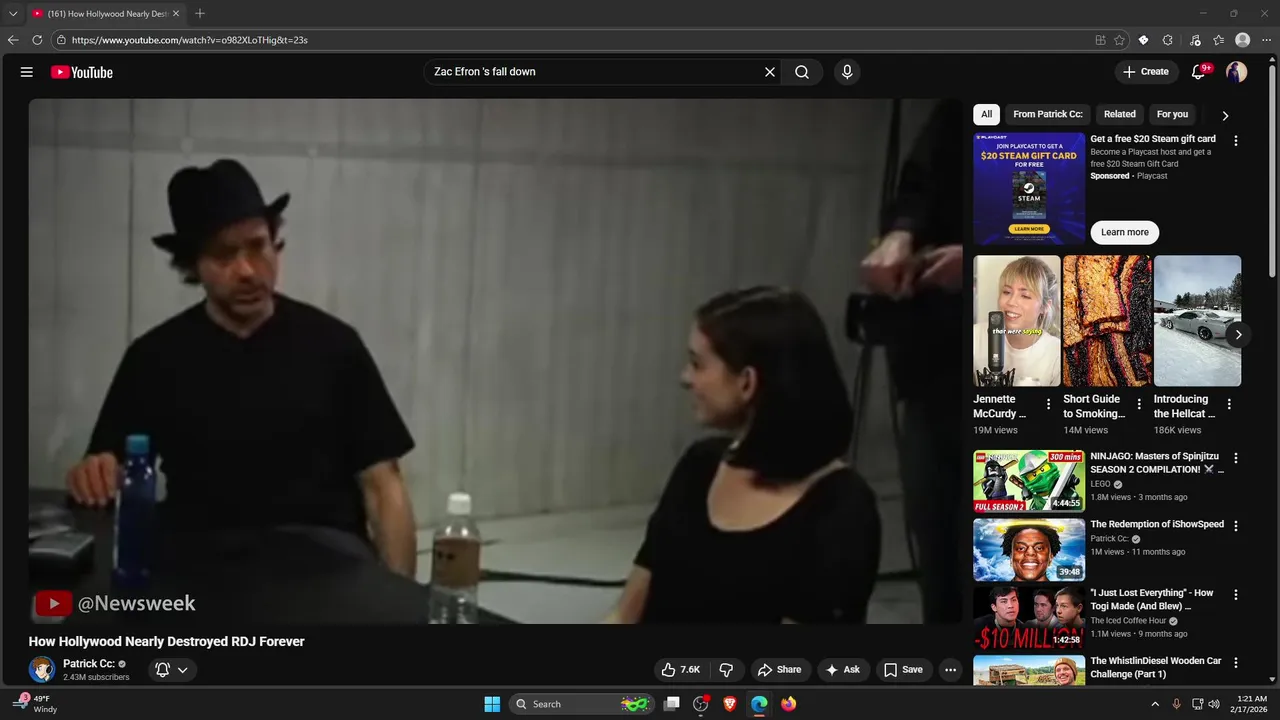Open Firefox from the taskbar

coord(788,704)
